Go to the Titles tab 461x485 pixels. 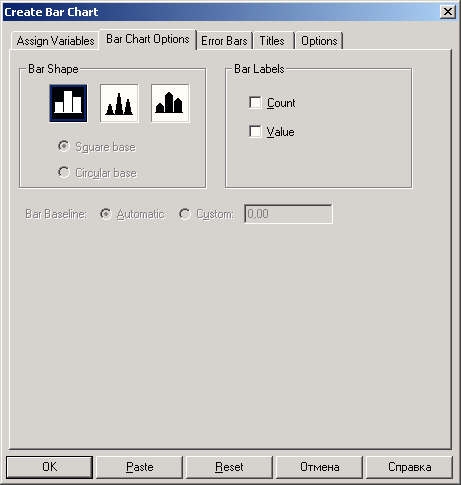click(272, 41)
